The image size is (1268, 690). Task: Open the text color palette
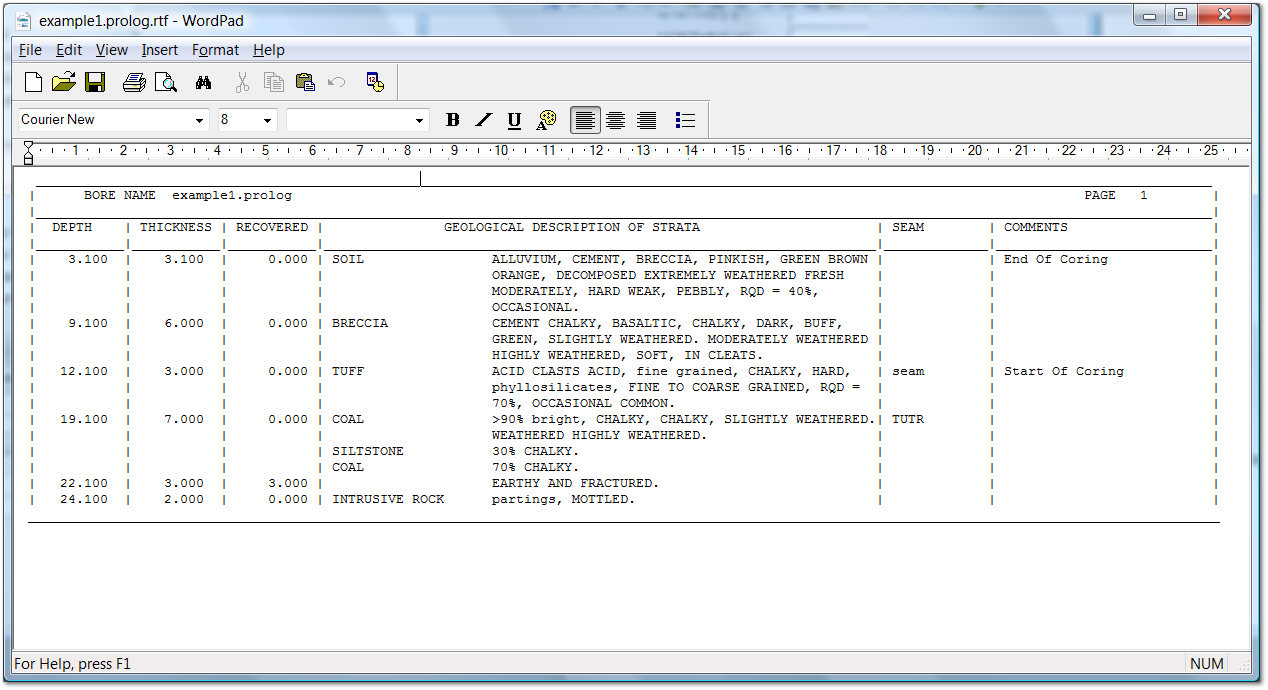click(546, 120)
